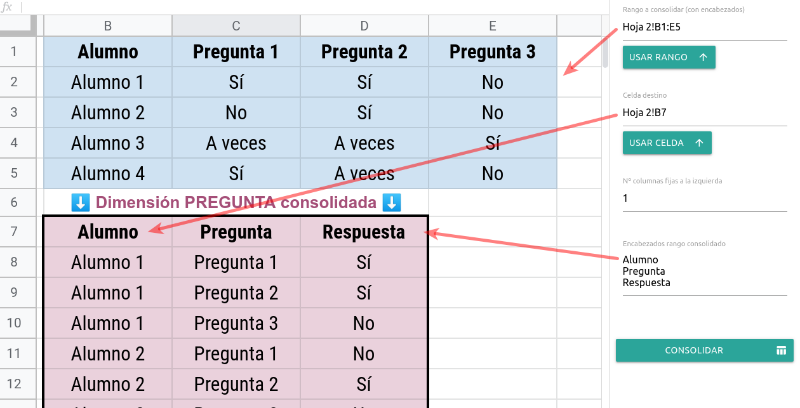Image resolution: width=800 pixels, height=408 pixels.
Task: Click the Respuesta header cell in consolidated table
Action: pyautogui.click(x=364, y=232)
